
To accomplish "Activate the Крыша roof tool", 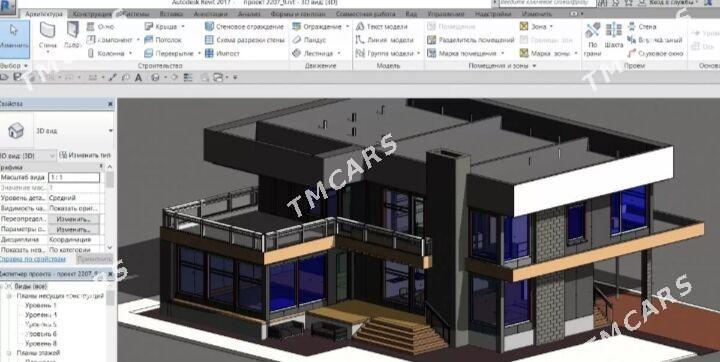I will [x=161, y=27].
